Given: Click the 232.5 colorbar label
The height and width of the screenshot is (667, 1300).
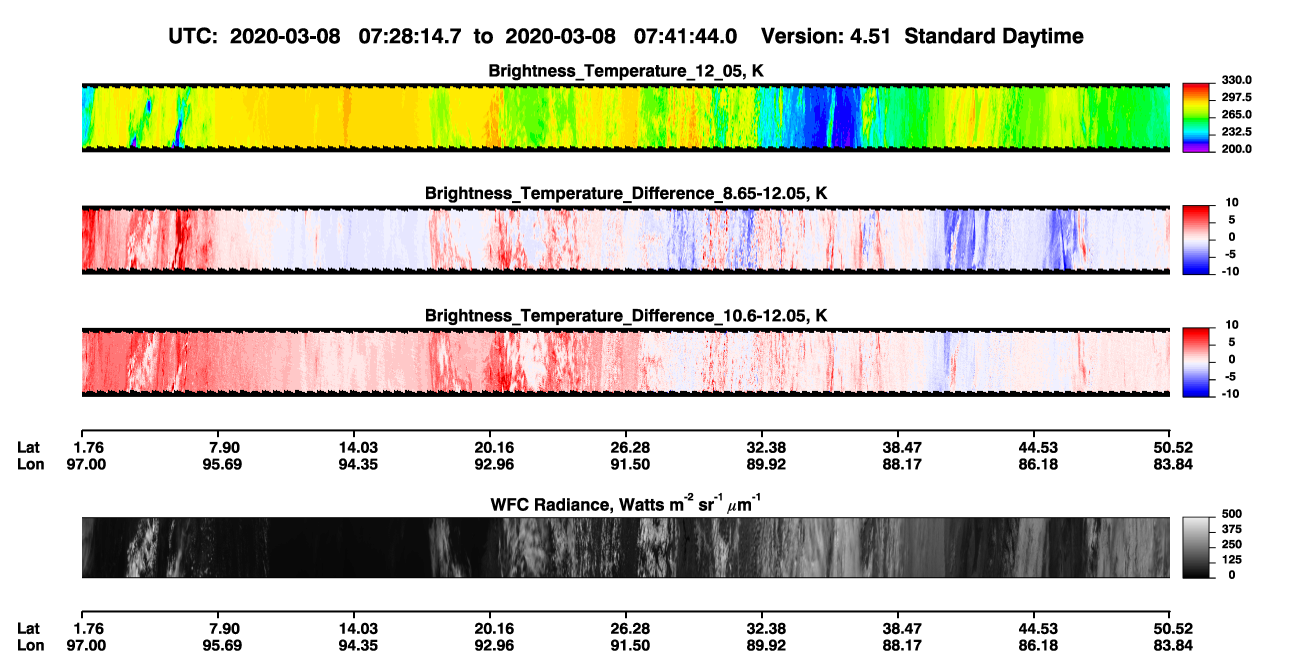Looking at the screenshot, I should tap(1234, 132).
